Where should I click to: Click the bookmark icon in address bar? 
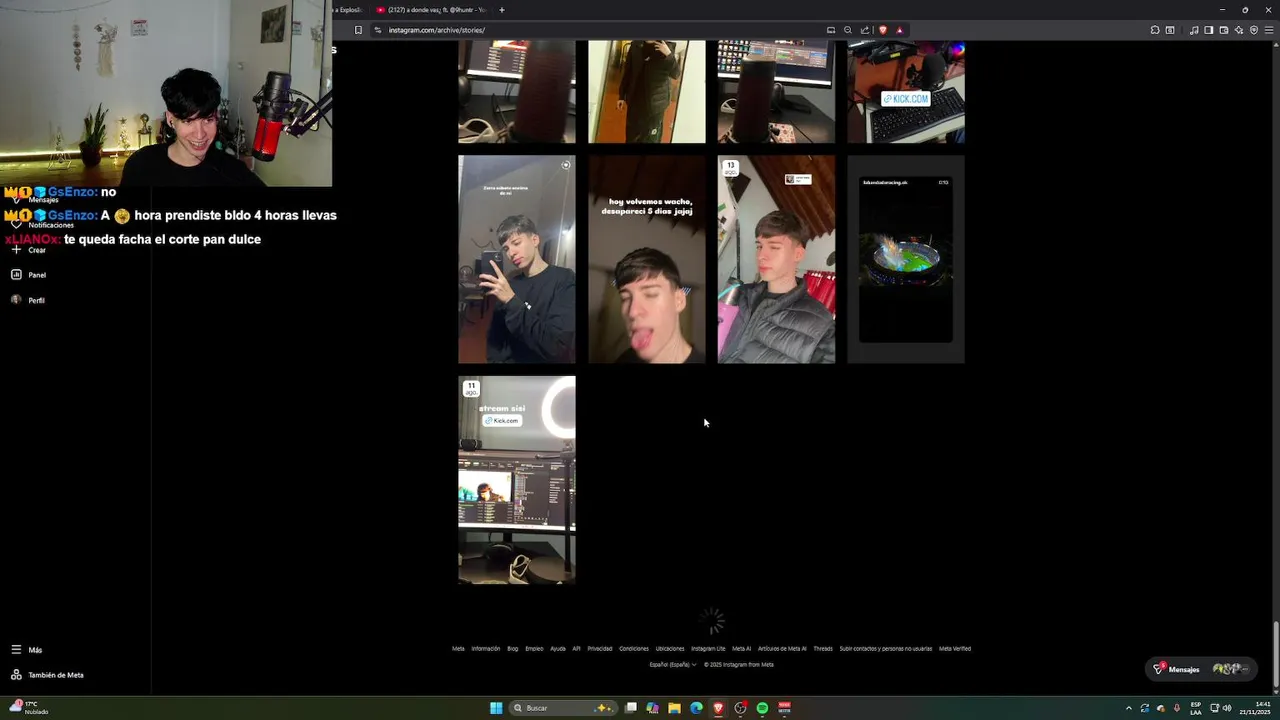[358, 30]
